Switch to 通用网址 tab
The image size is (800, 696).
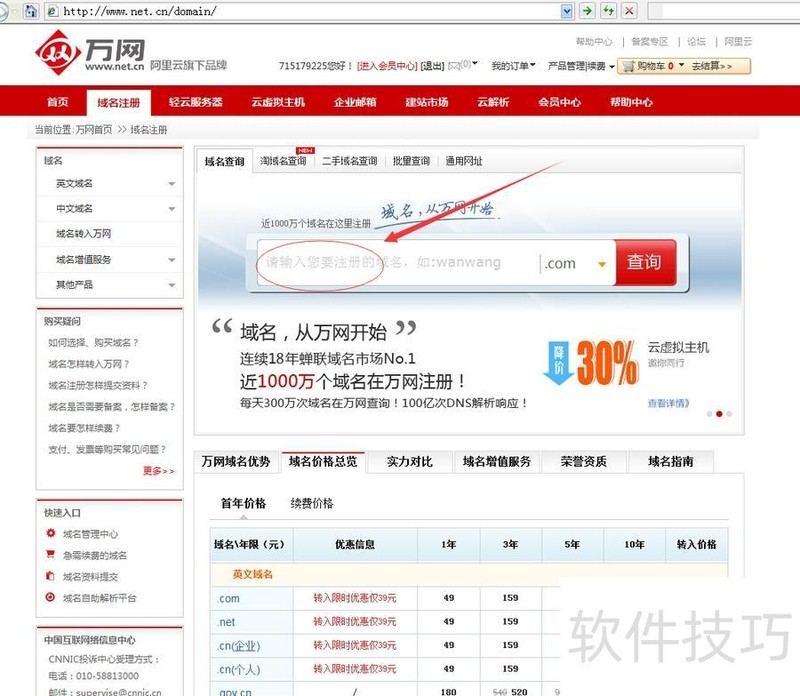point(463,161)
